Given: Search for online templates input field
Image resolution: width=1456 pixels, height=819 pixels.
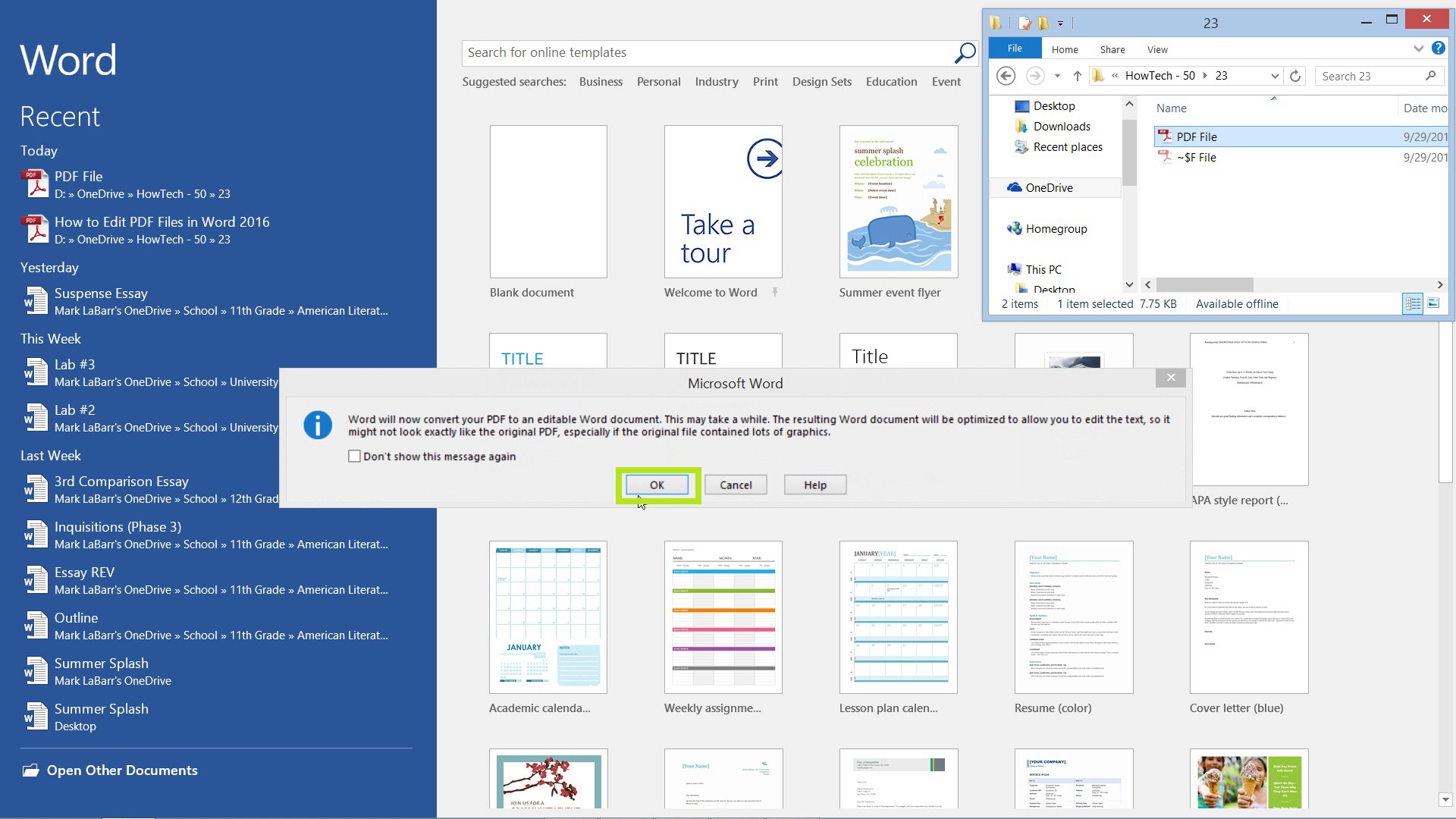Looking at the screenshot, I should [712, 52].
